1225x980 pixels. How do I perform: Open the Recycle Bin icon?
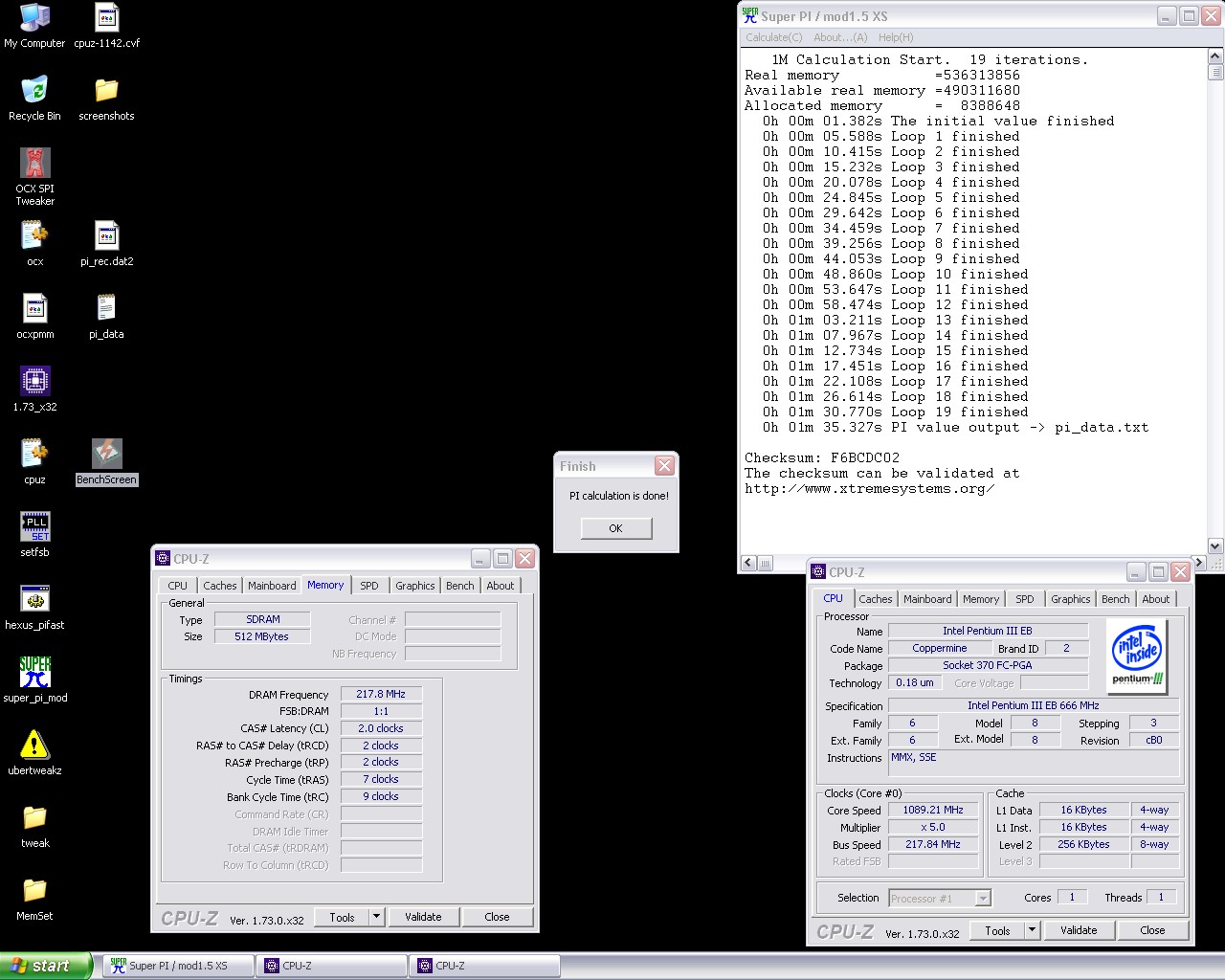34,98
